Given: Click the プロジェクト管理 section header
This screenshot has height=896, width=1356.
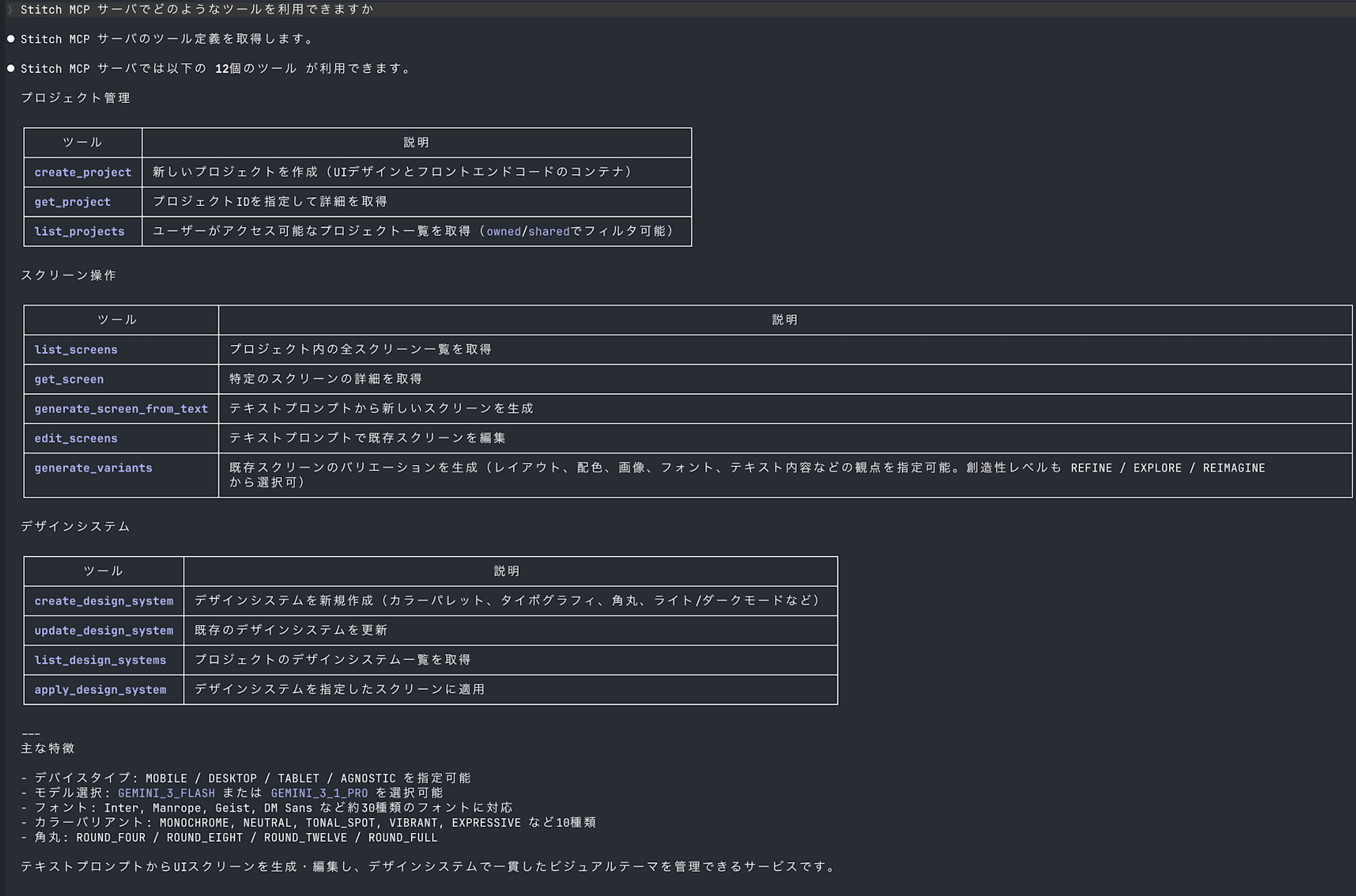Looking at the screenshot, I should pyautogui.click(x=77, y=97).
